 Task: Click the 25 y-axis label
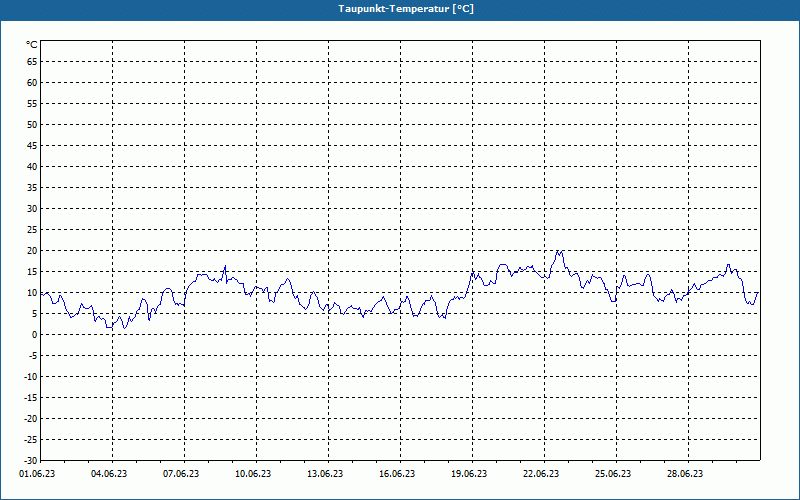pos(32,230)
